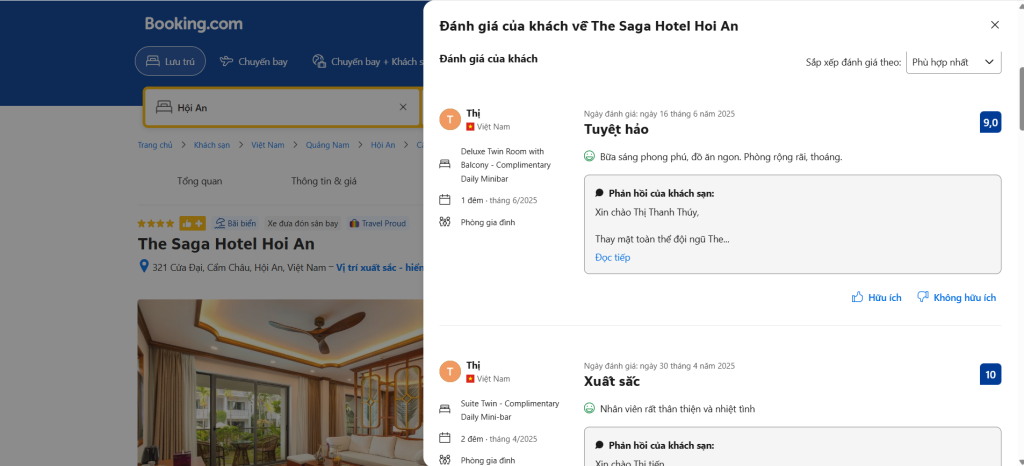The image size is (1024, 466).
Task: Click the 10 score badge
Action: click(x=991, y=374)
